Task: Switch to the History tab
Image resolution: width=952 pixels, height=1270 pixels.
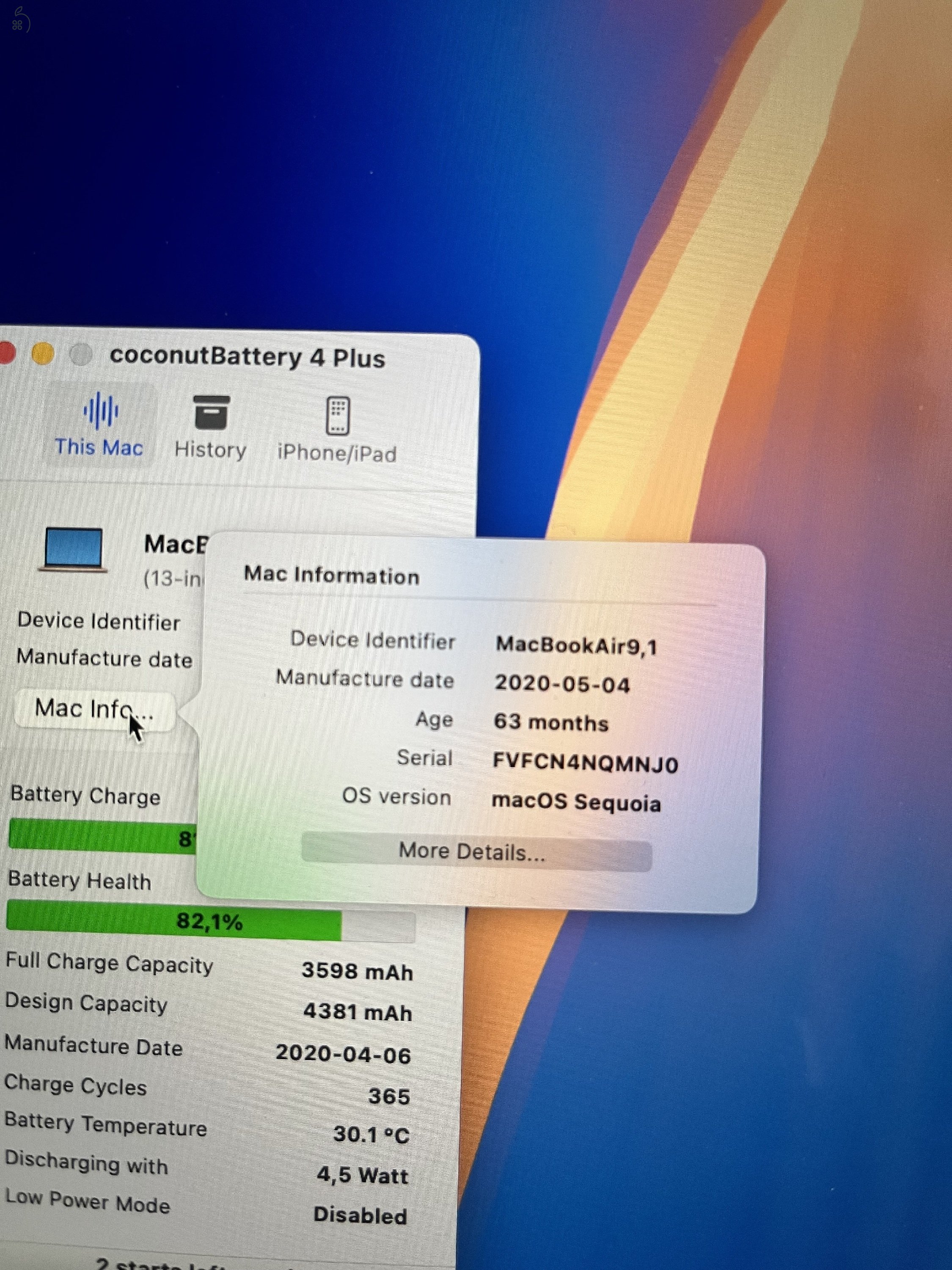Action: (210, 428)
